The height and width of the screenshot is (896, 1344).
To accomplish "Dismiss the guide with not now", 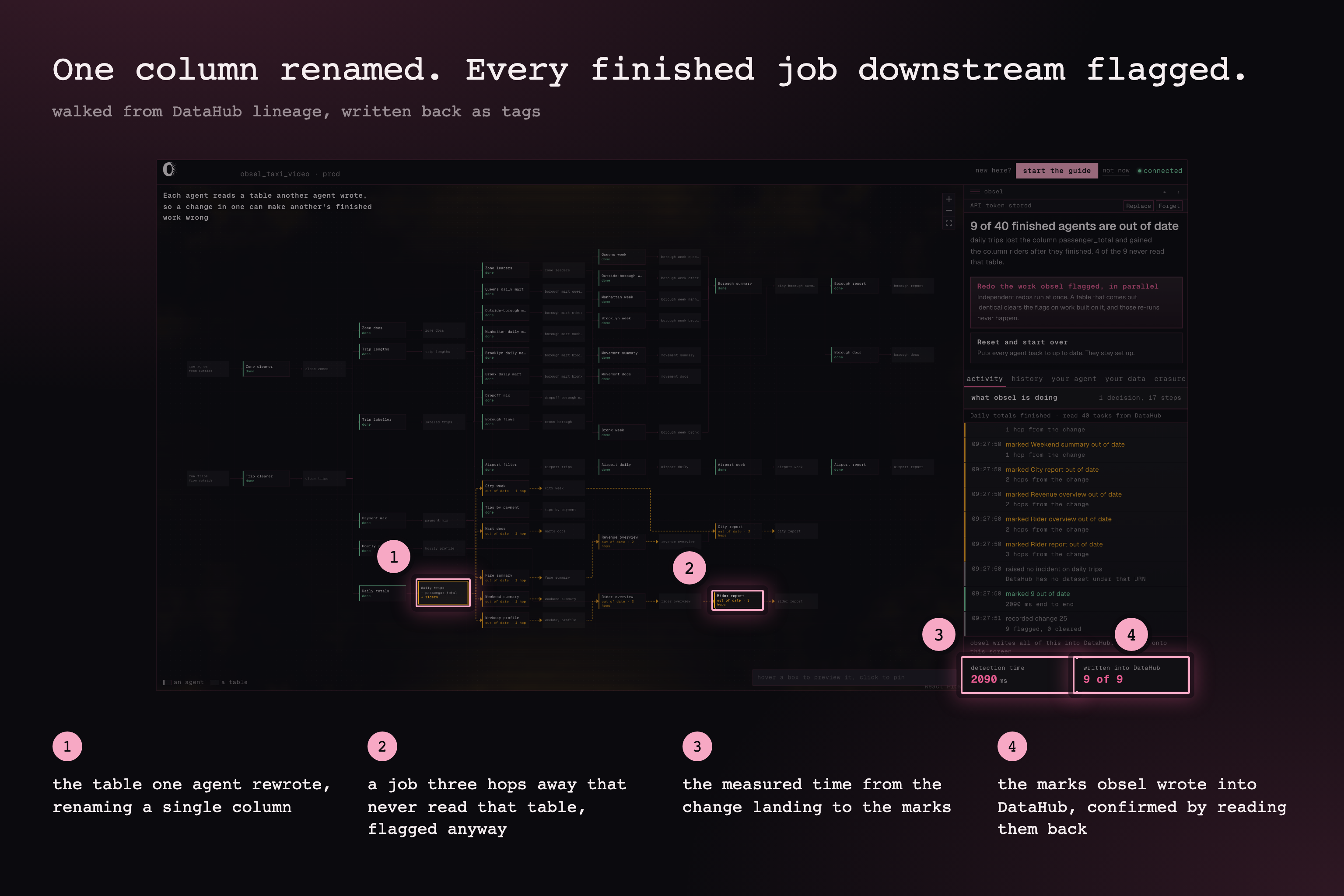I will tap(1116, 170).
